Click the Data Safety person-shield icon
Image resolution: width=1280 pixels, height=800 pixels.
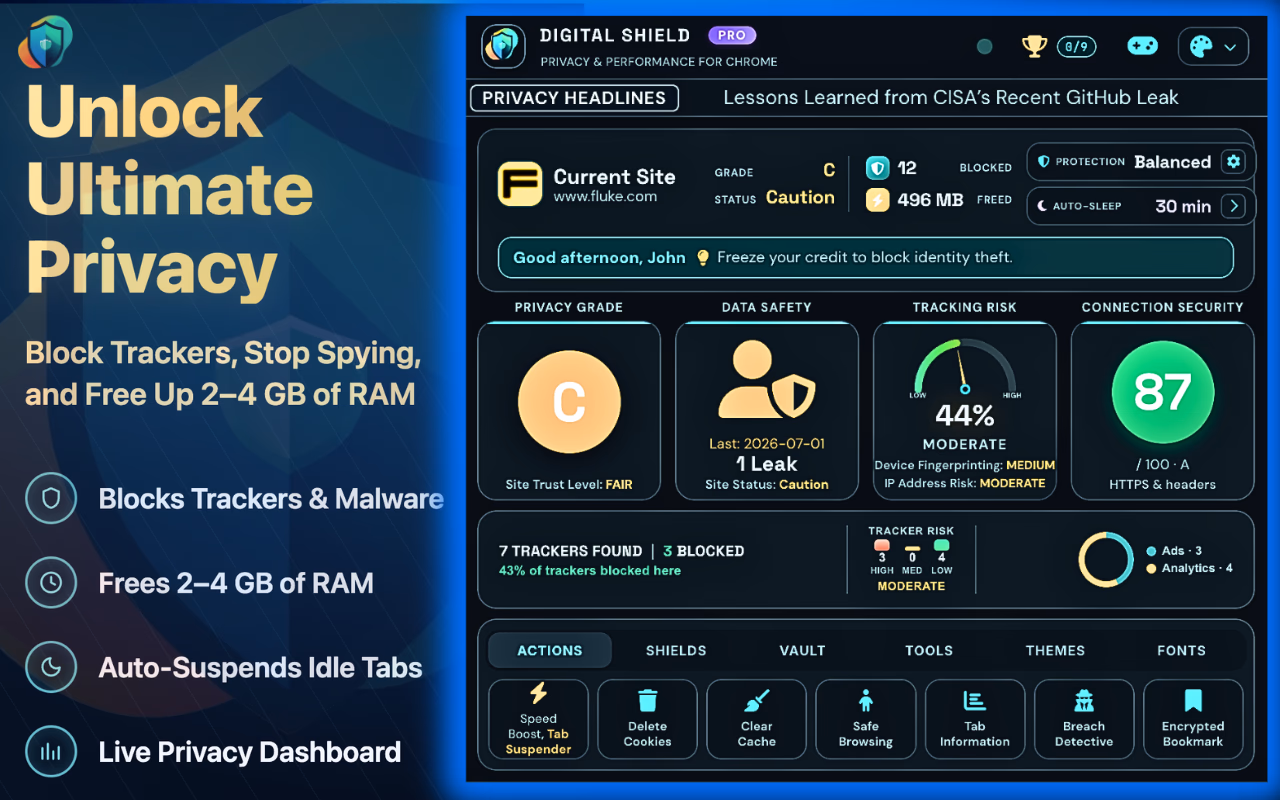click(767, 380)
